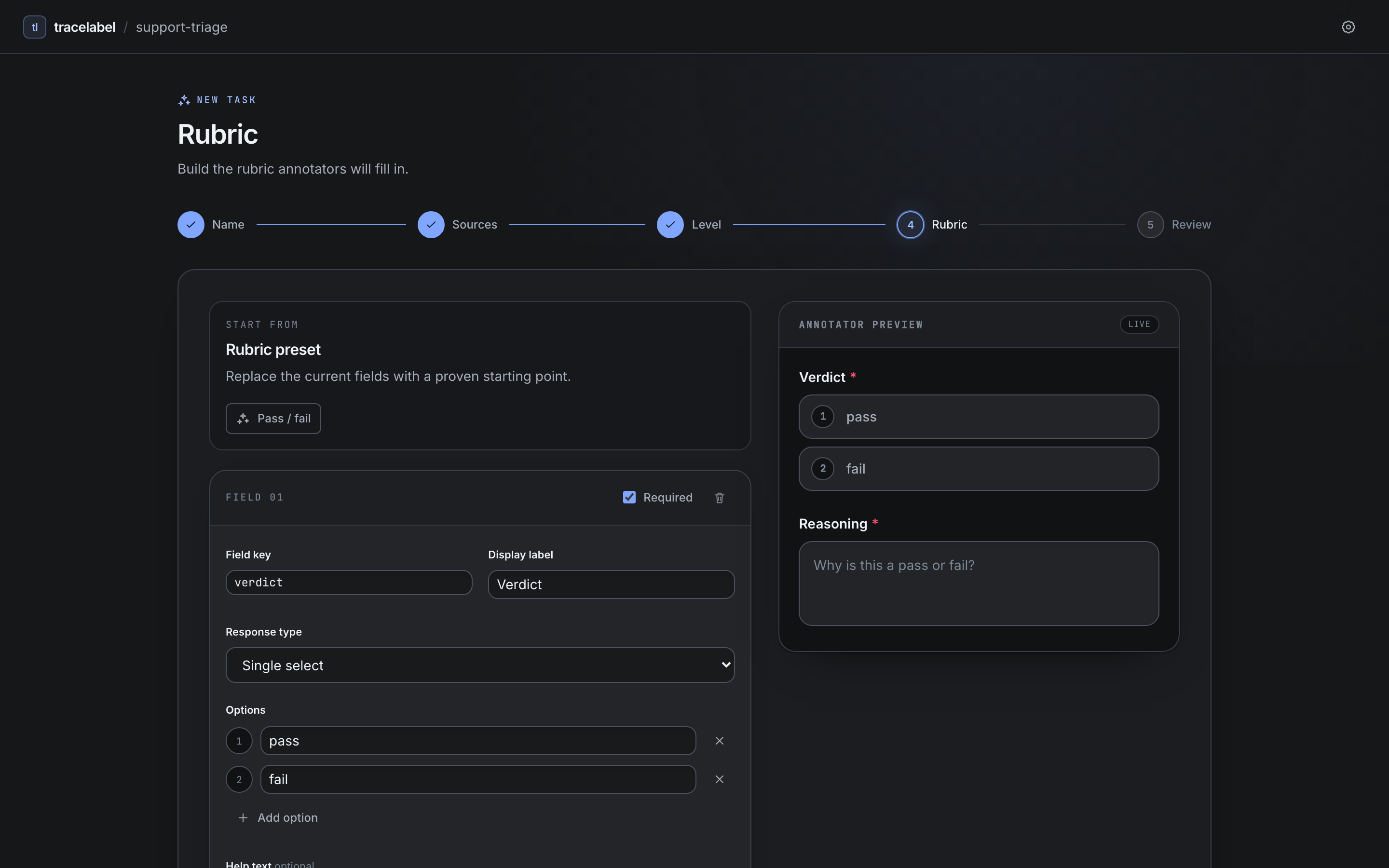Edit the Field key input 'verdict'
The height and width of the screenshot is (868, 1389).
coord(349,582)
